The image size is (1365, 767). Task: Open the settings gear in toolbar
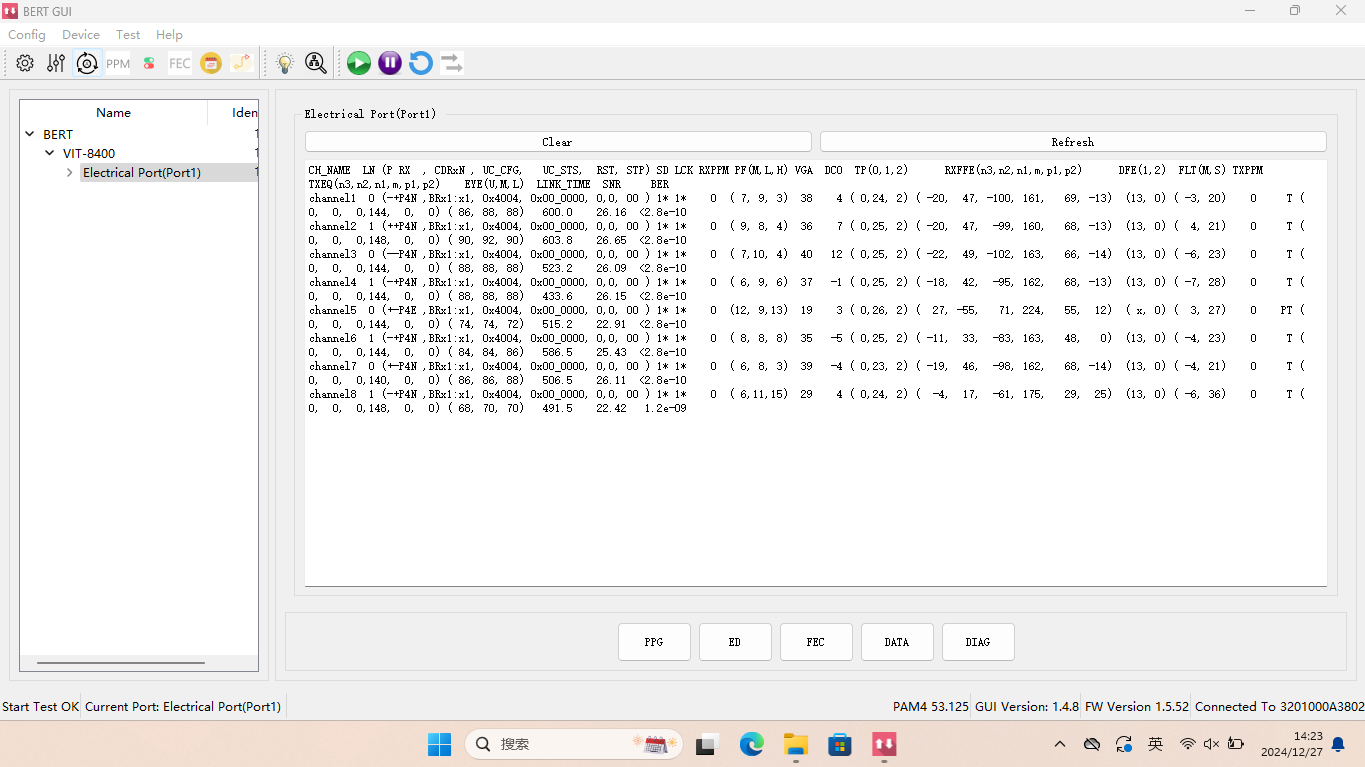pyautogui.click(x=25, y=63)
